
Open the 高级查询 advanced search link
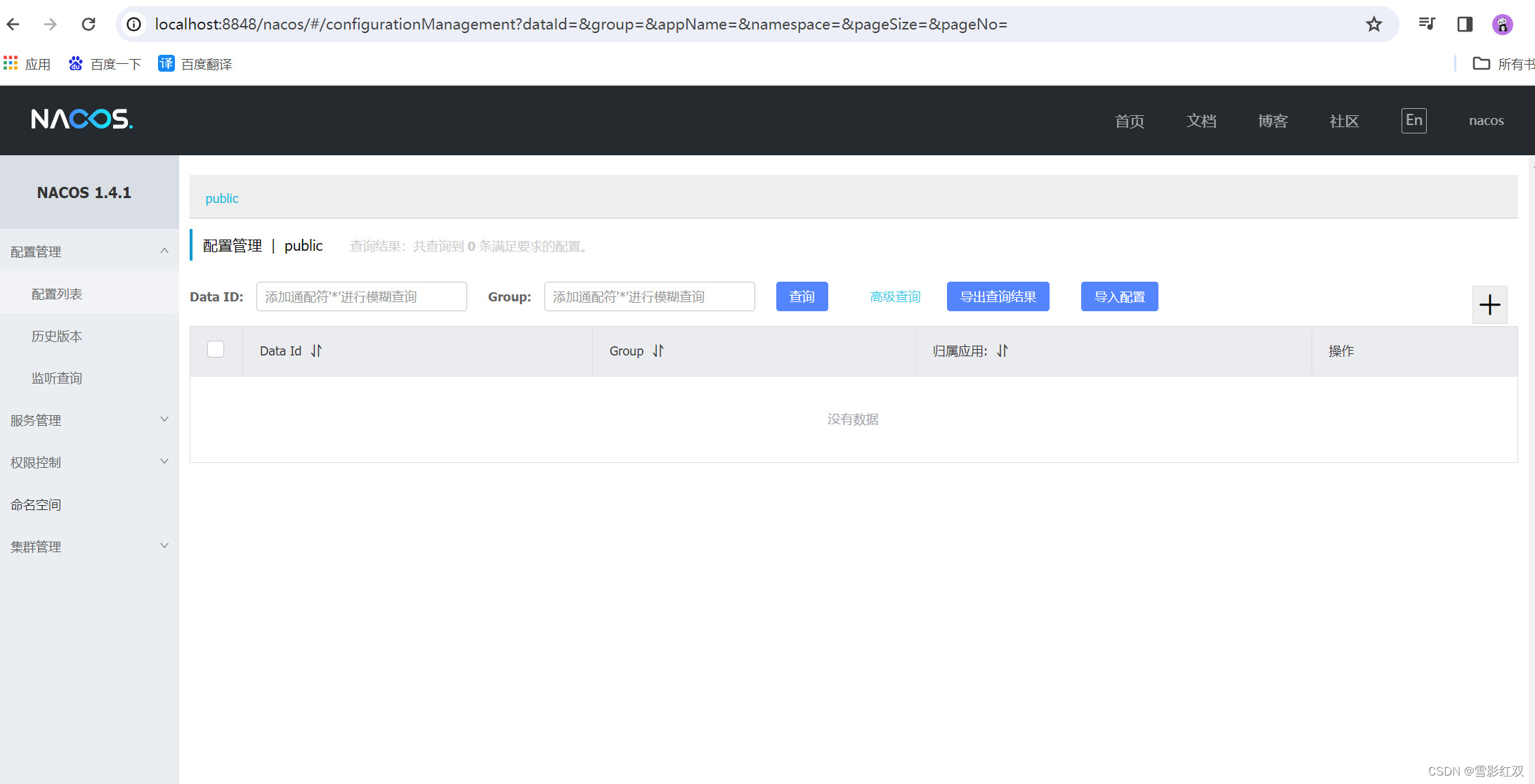coord(895,296)
